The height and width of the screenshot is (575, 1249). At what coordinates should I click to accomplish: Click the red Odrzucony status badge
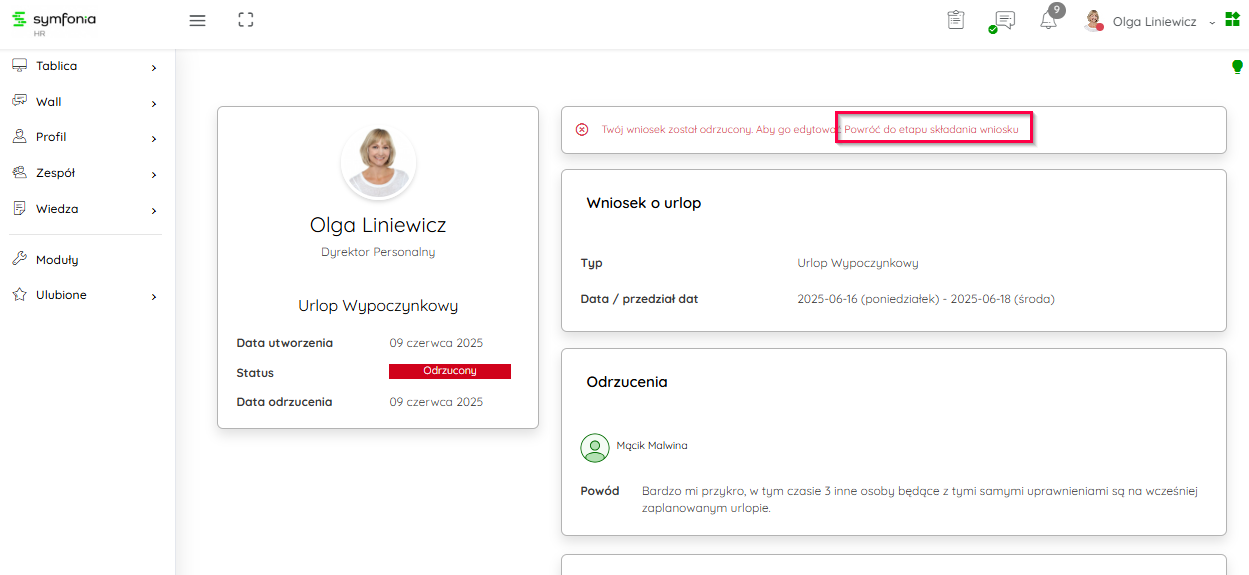click(449, 371)
